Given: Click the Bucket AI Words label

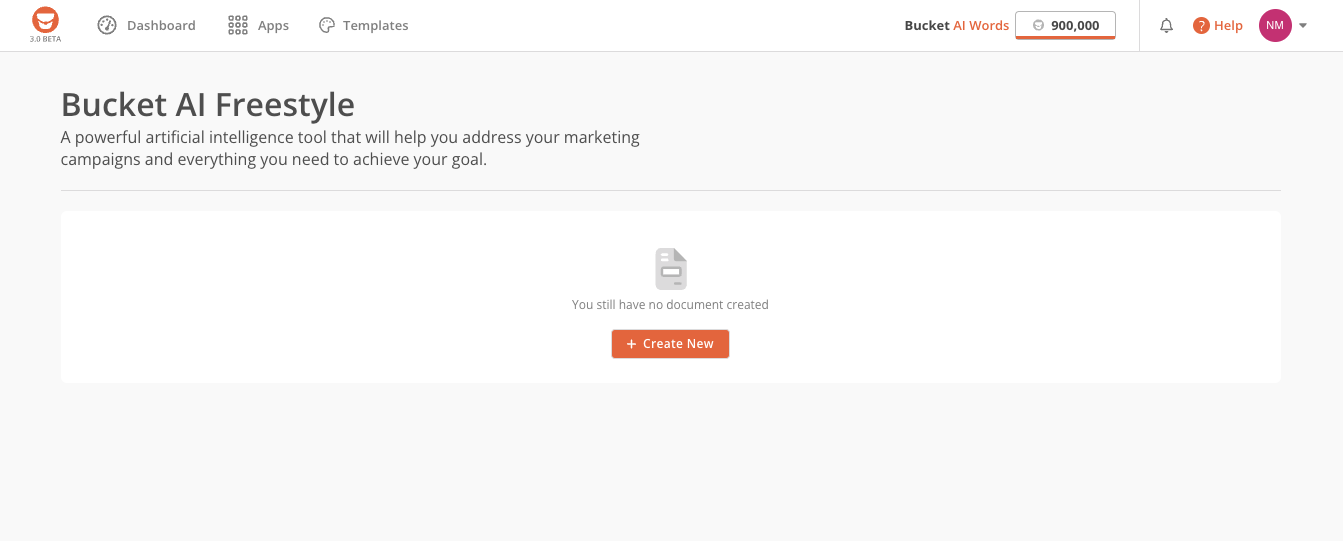Looking at the screenshot, I should 956,26.
